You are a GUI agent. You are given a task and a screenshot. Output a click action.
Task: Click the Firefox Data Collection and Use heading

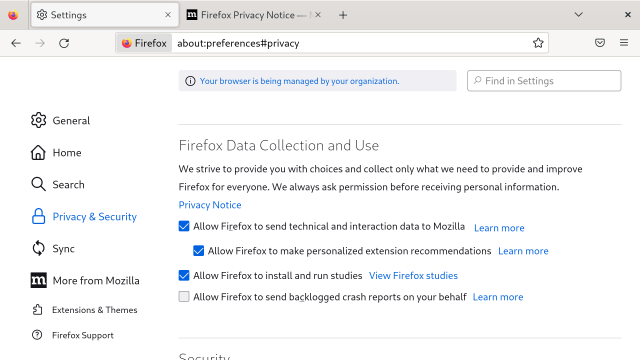click(279, 145)
